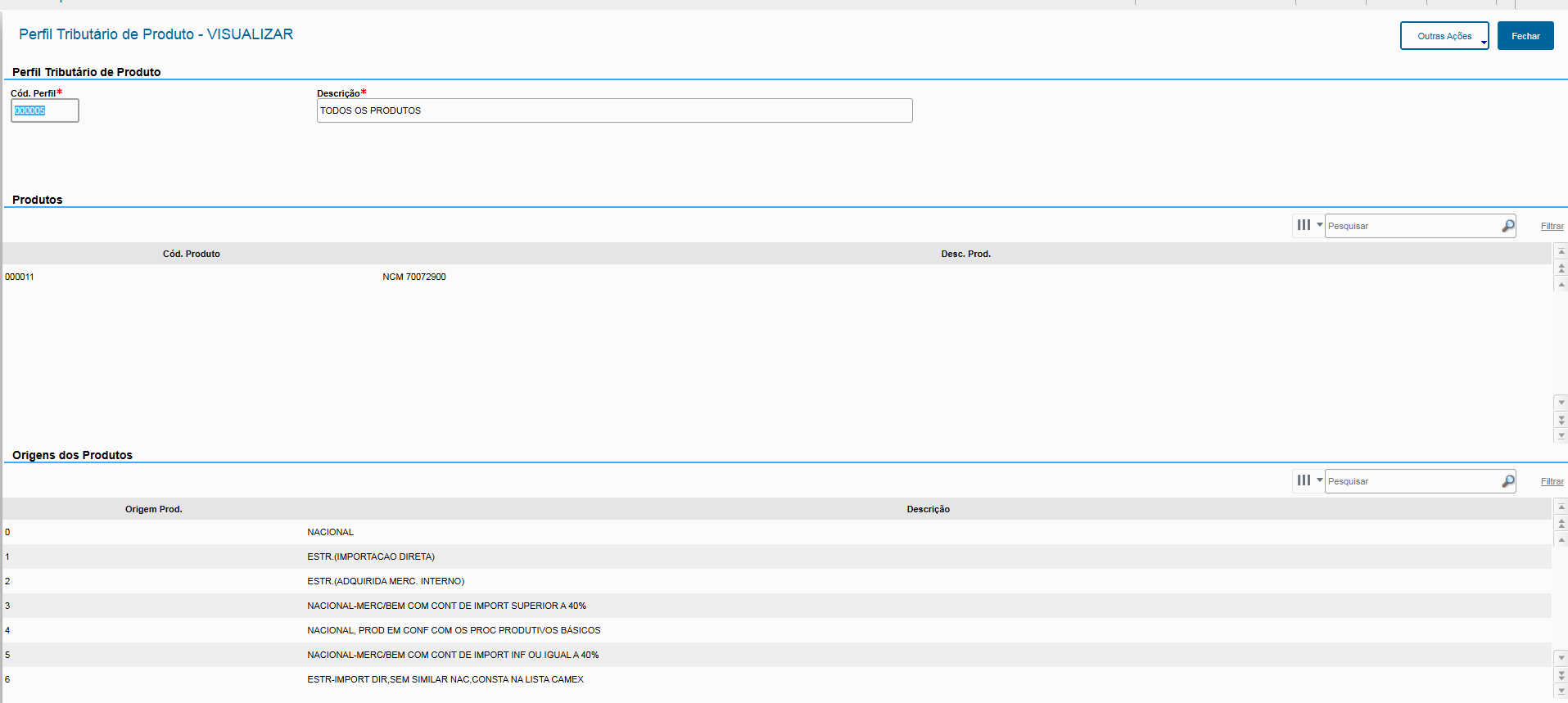
Task: Page down in Origens dos Produtos grid
Action: pos(1561,674)
